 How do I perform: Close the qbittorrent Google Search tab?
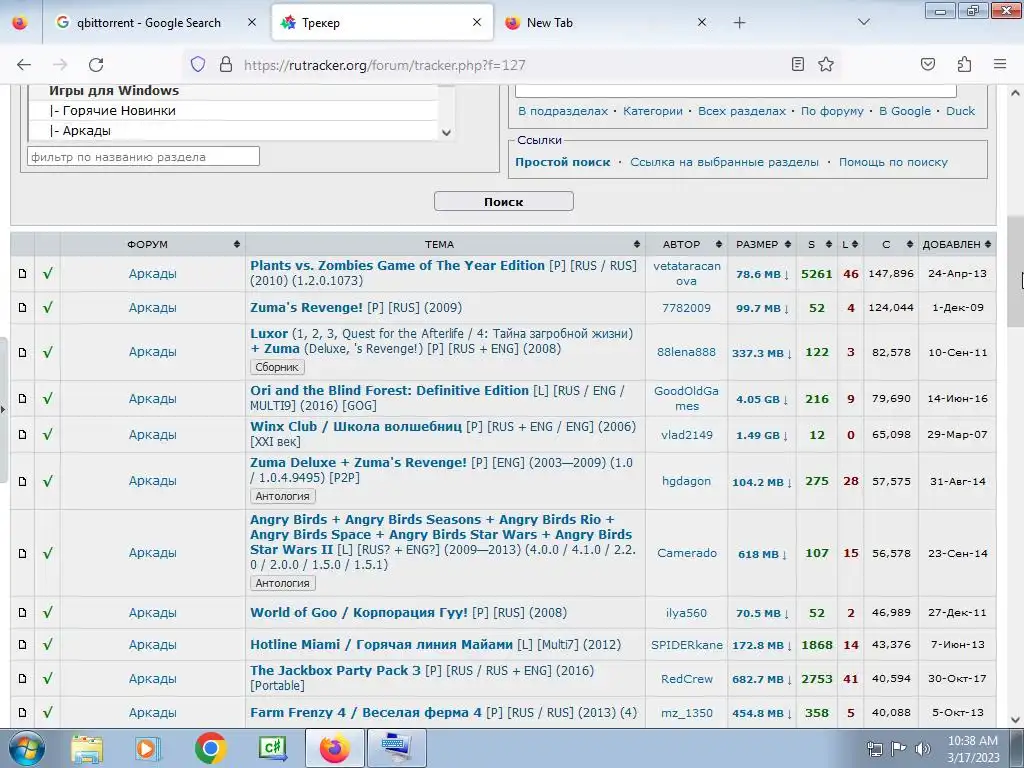pyautogui.click(x=251, y=22)
